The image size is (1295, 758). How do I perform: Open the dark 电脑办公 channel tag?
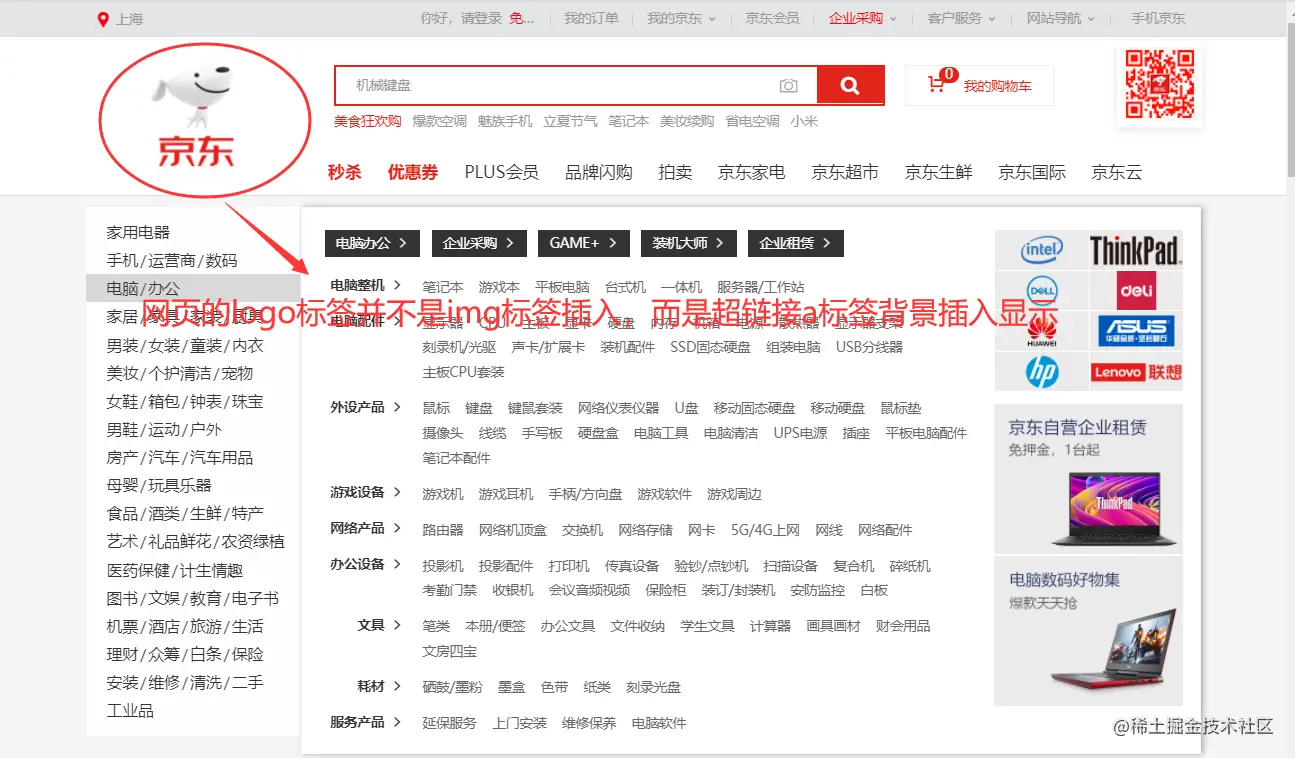pos(371,243)
